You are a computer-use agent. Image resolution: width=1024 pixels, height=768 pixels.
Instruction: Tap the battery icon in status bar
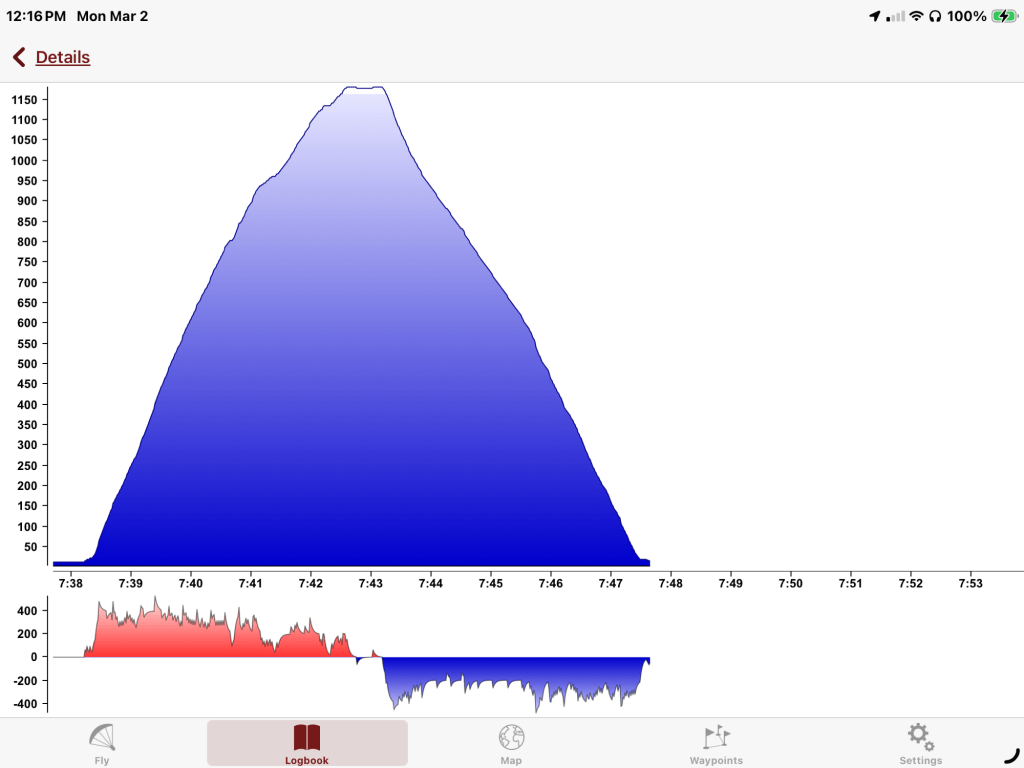pyautogui.click(x=1002, y=16)
